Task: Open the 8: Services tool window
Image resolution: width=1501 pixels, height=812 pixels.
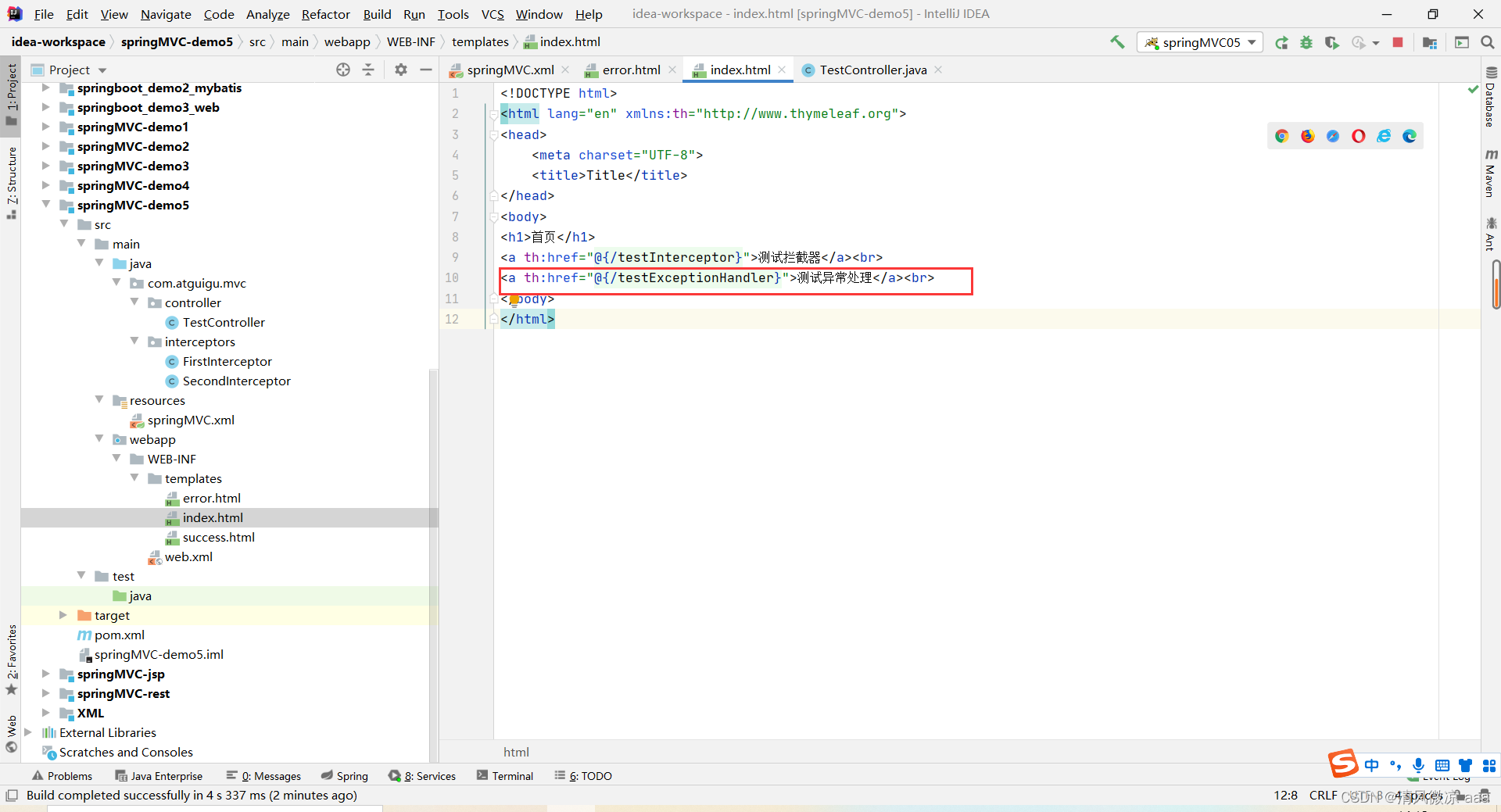Action: click(x=422, y=776)
